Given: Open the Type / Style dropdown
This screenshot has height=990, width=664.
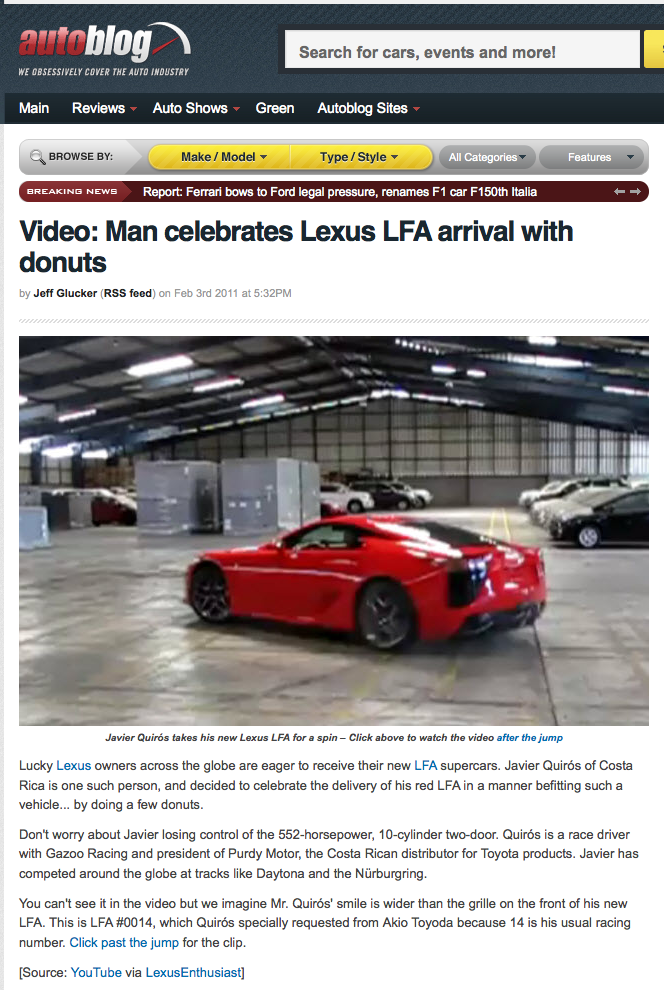Looking at the screenshot, I should (360, 157).
